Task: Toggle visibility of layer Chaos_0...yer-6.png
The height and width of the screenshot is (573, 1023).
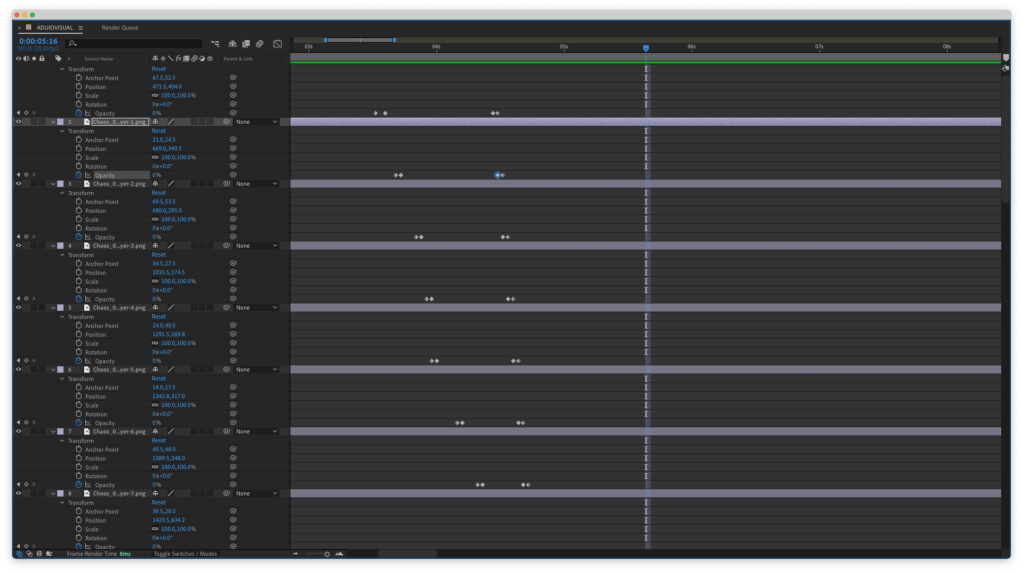Action: tap(18, 431)
